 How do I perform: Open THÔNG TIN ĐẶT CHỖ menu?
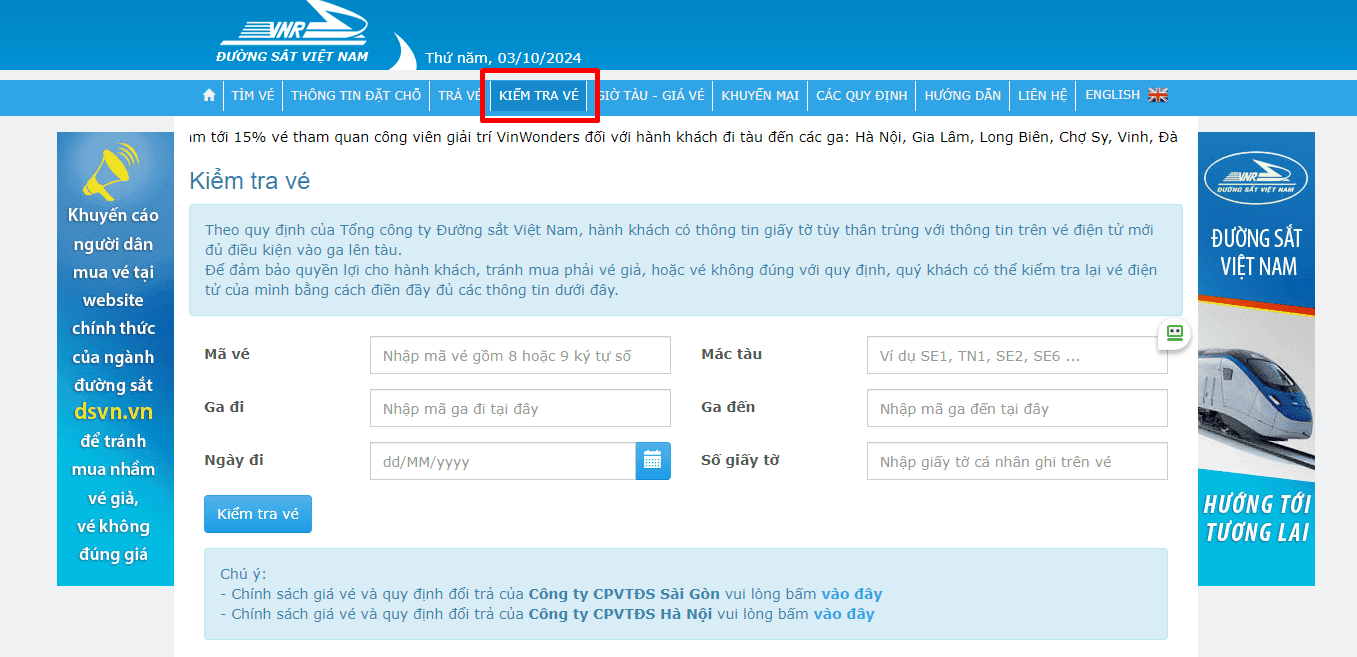click(356, 96)
